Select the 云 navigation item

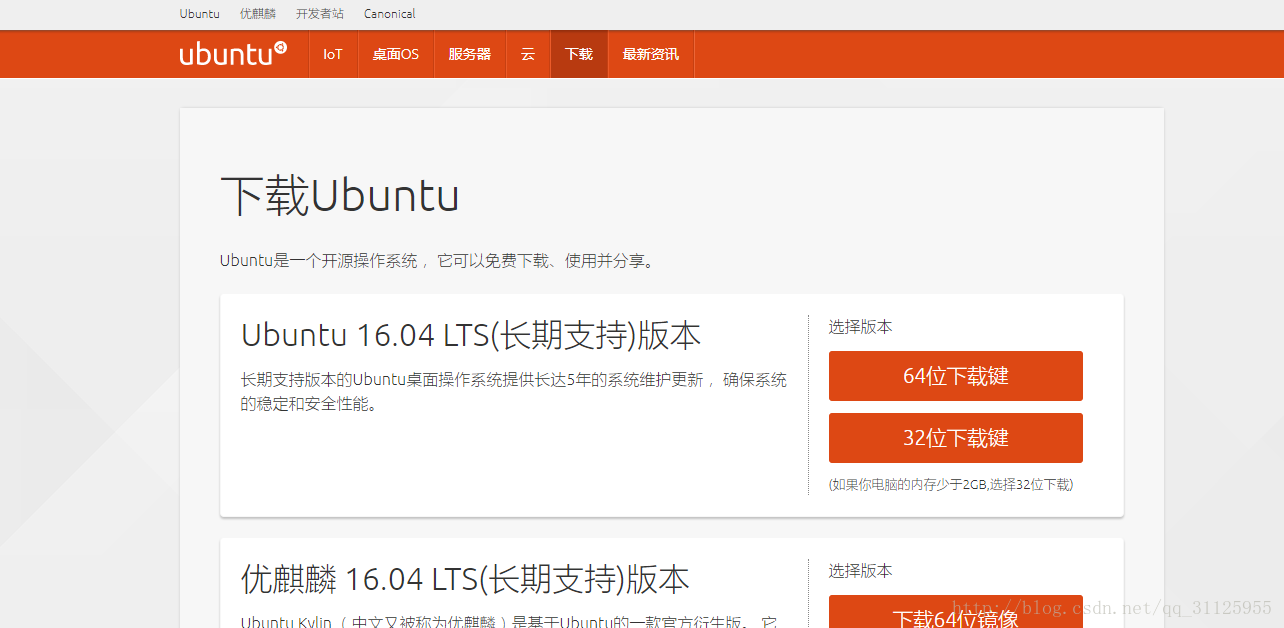click(x=528, y=54)
